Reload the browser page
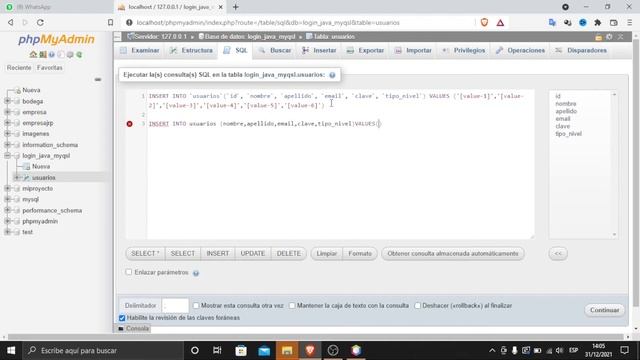 click(40, 22)
